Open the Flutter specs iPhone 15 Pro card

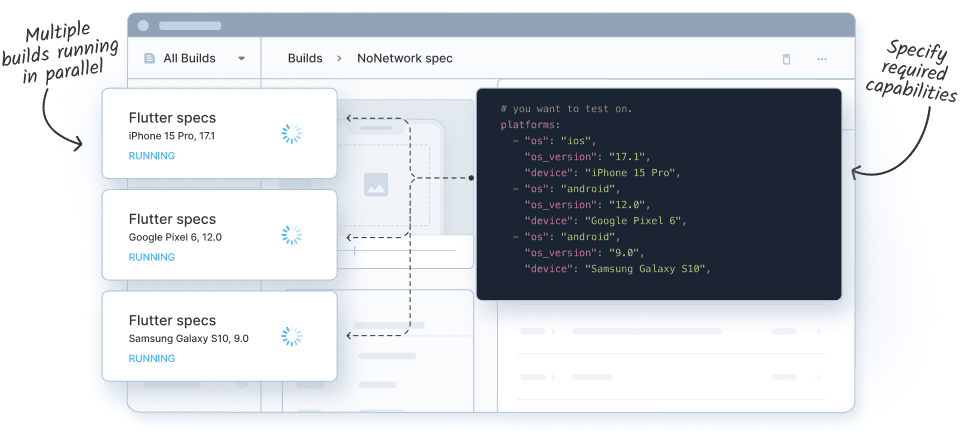click(219, 134)
